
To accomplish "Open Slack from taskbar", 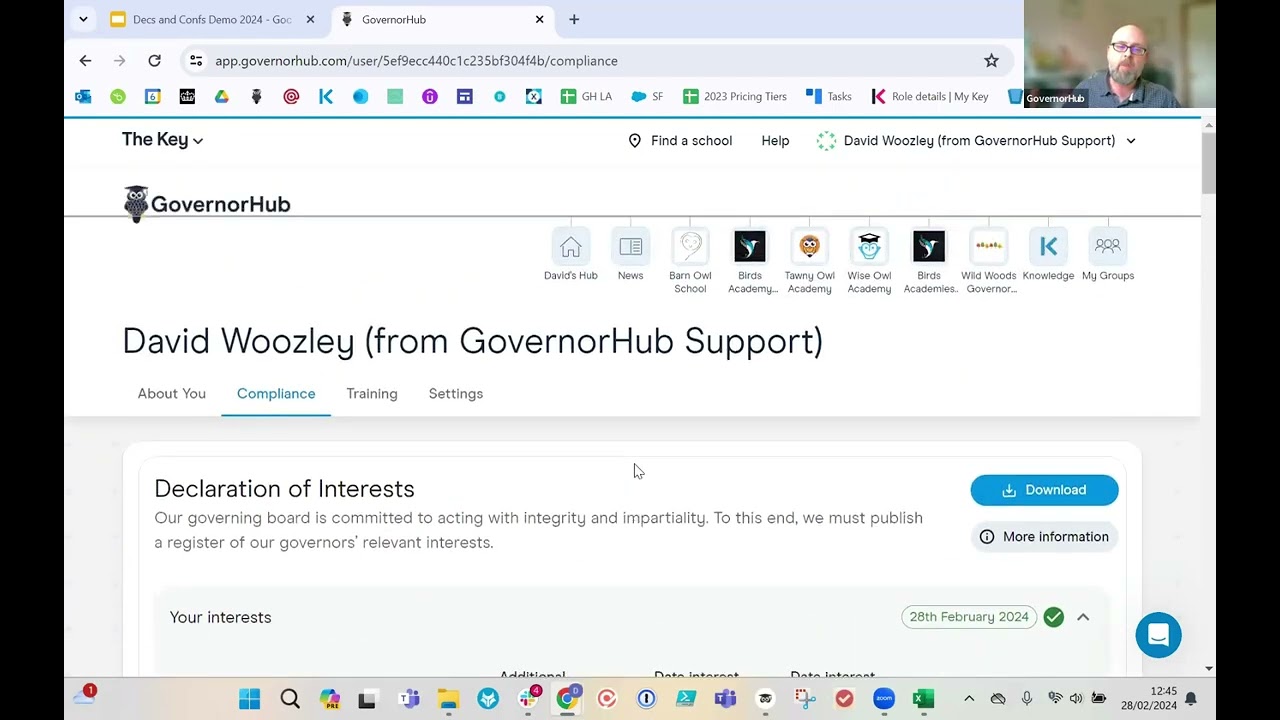I will (x=527, y=699).
